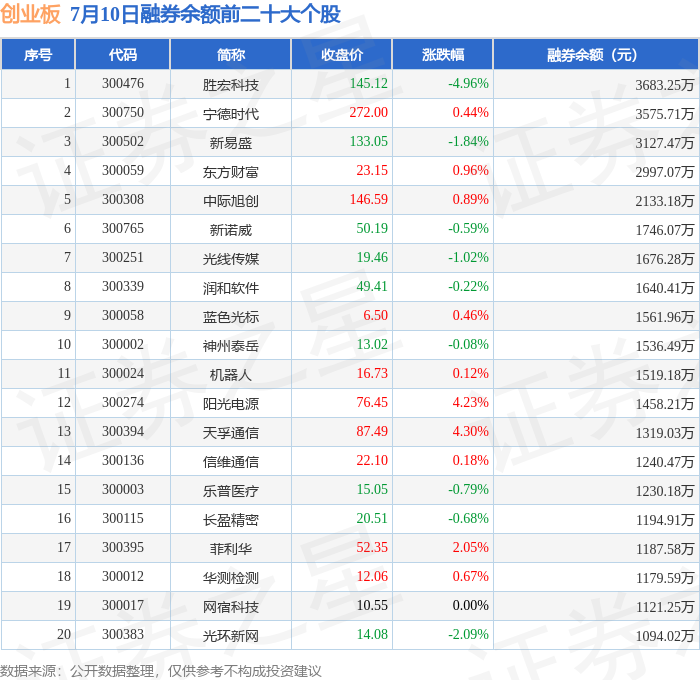700x680 pixels.
Task: Select the name 光线传媒
Action: pyautogui.click(x=231, y=259)
